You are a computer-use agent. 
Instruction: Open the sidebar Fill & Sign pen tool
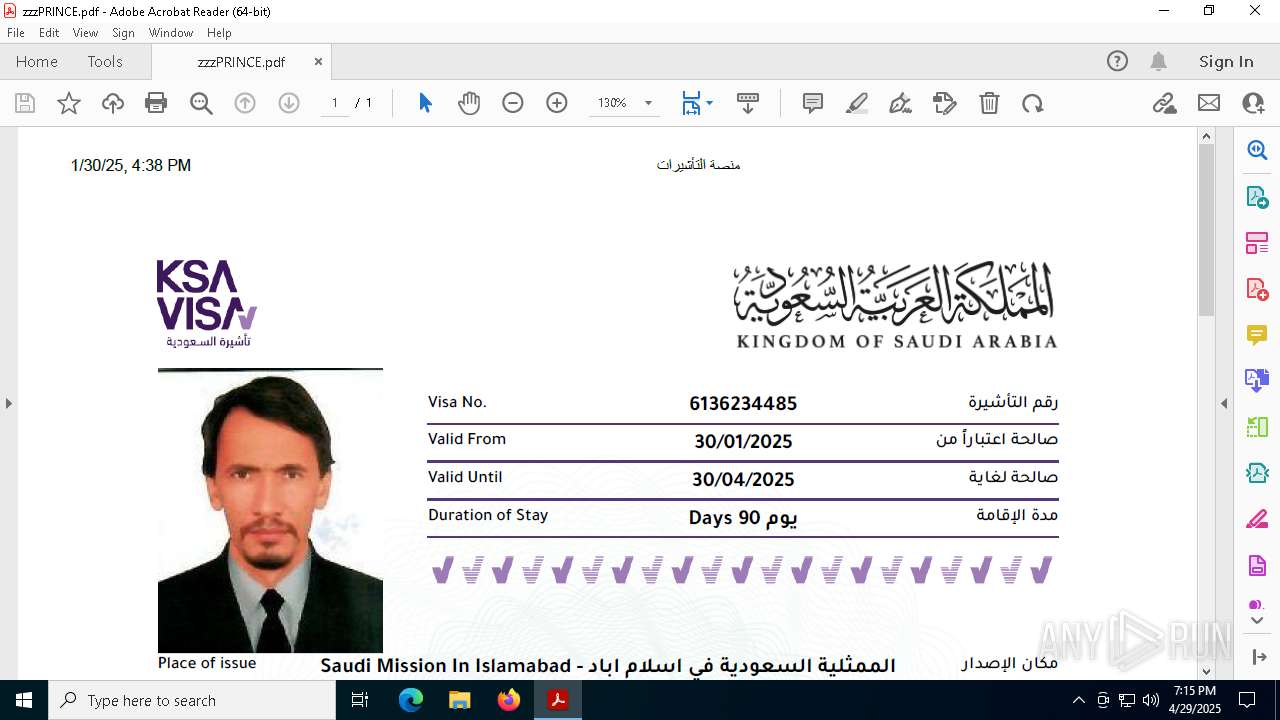[1257, 519]
